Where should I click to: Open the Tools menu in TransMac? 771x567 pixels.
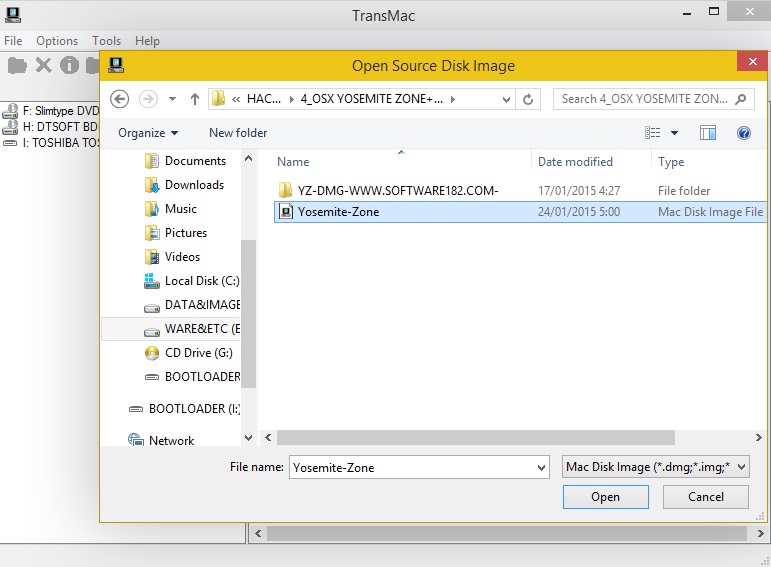(x=106, y=41)
